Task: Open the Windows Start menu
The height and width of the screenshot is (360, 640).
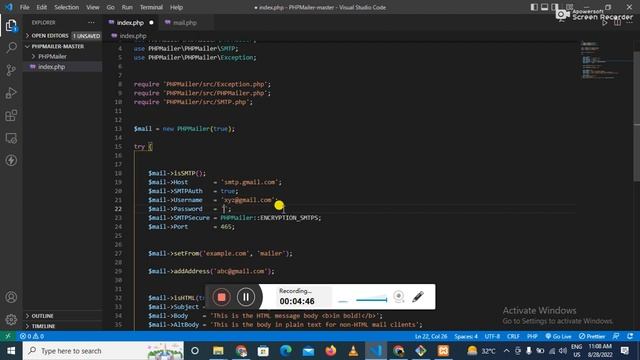Action: (x=11, y=351)
